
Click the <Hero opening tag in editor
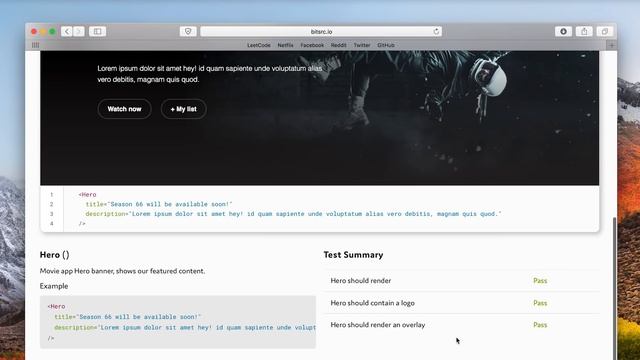tap(87, 195)
